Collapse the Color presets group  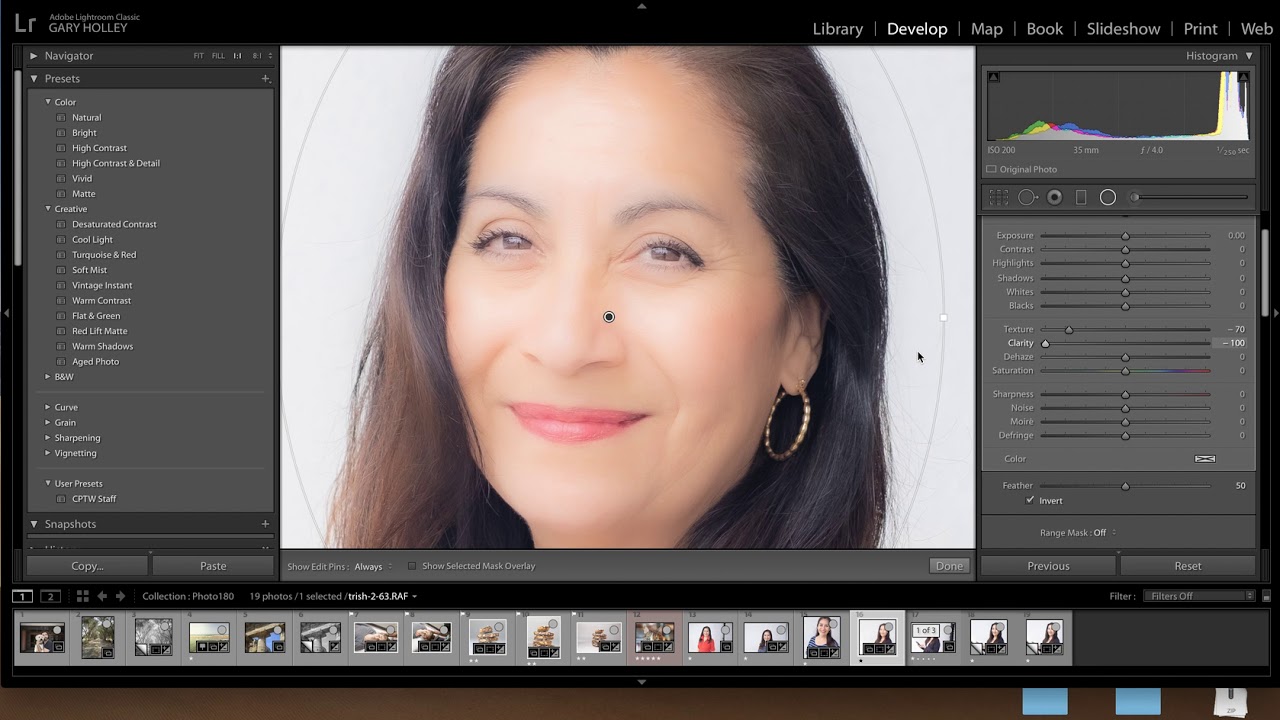pos(48,102)
